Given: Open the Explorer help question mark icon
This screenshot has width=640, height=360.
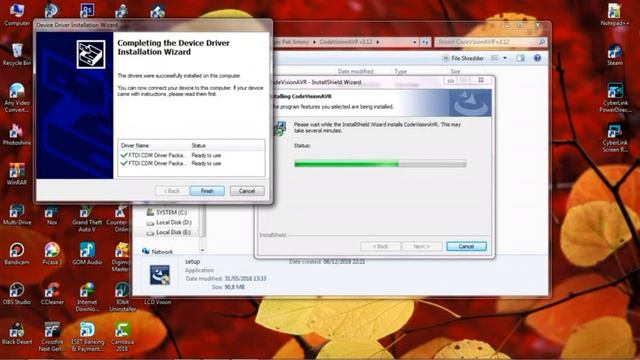Looking at the screenshot, I should (x=537, y=58).
